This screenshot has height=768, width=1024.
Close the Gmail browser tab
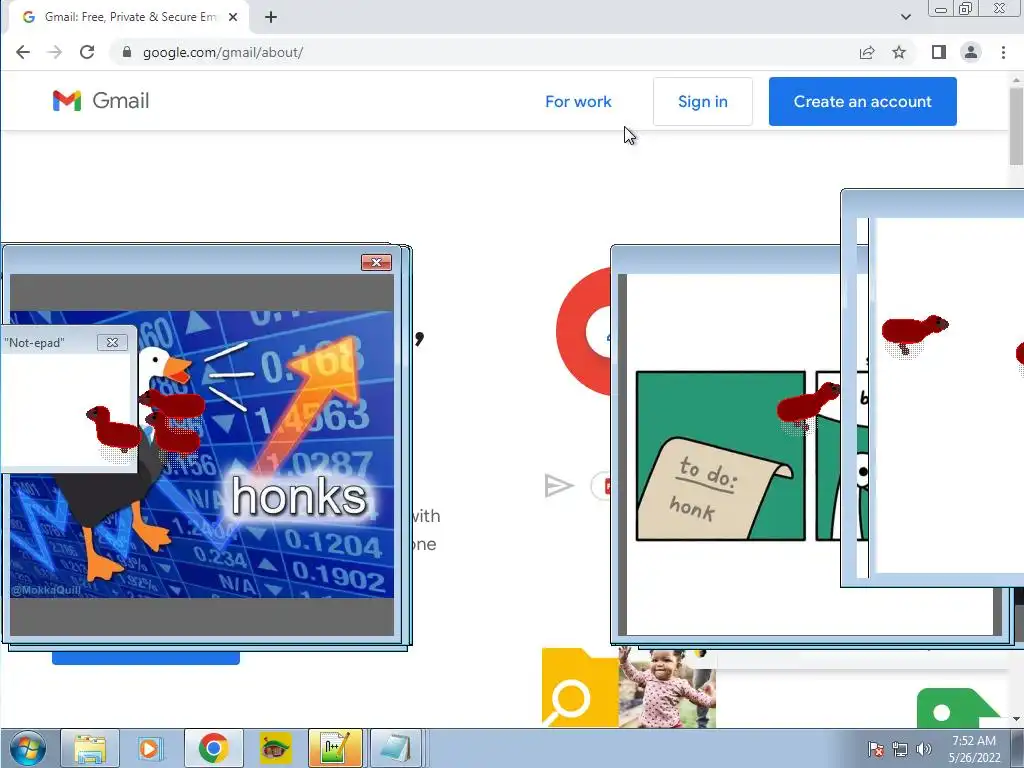click(x=232, y=17)
